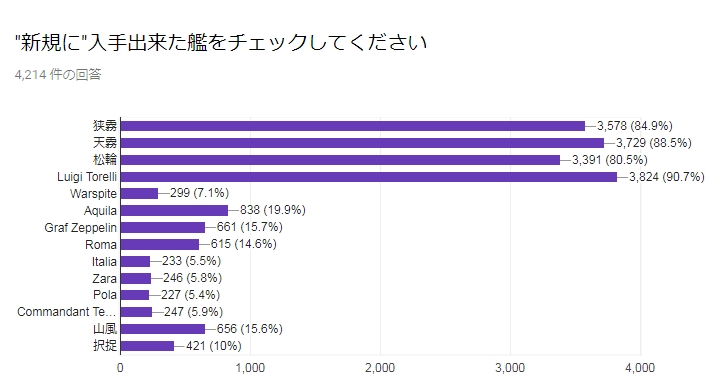Click the 4,214 件の回答 response count

[58, 74]
